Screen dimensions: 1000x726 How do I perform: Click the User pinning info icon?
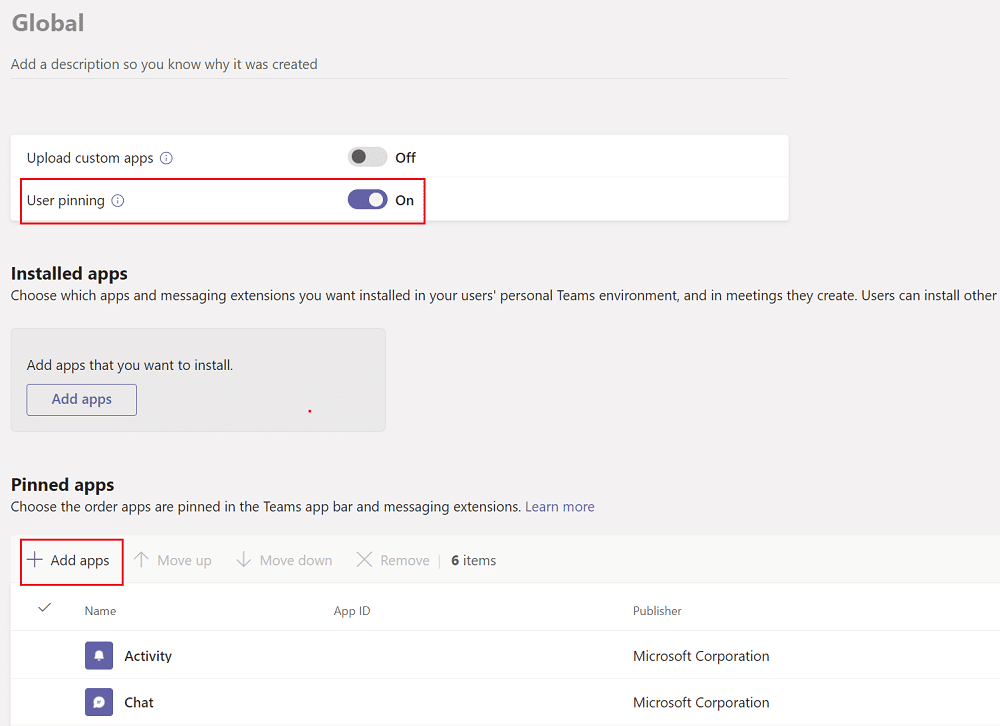tap(118, 201)
